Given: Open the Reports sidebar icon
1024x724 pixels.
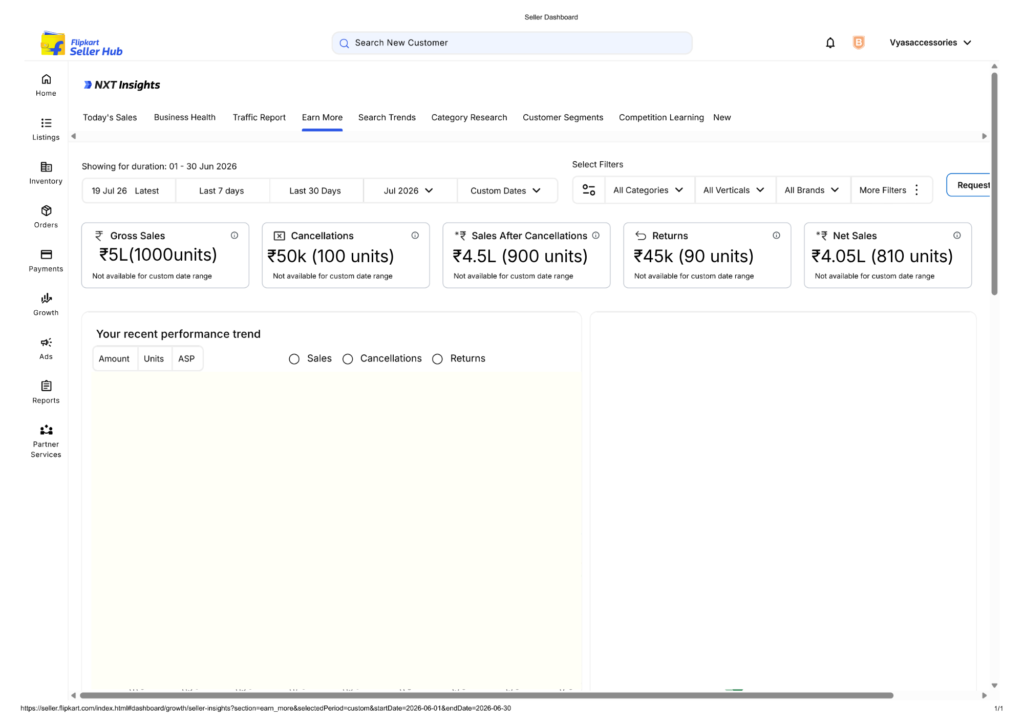Looking at the screenshot, I should (x=46, y=386).
